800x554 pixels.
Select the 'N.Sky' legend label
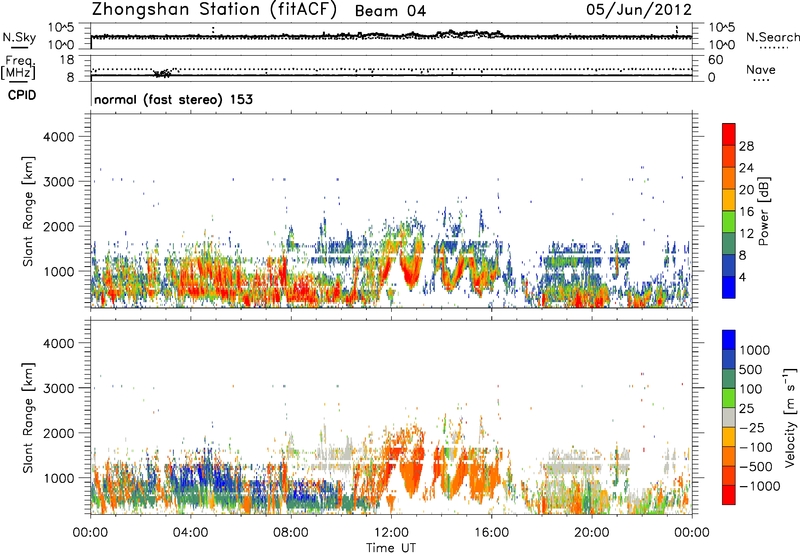pyautogui.click(x=19, y=37)
